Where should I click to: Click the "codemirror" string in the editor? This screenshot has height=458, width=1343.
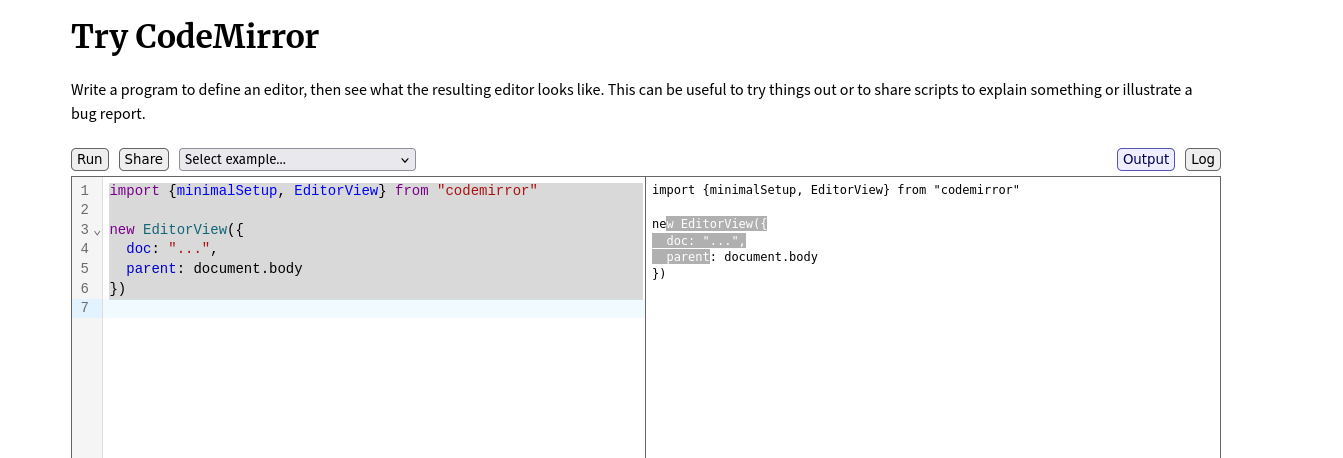pyautogui.click(x=487, y=191)
